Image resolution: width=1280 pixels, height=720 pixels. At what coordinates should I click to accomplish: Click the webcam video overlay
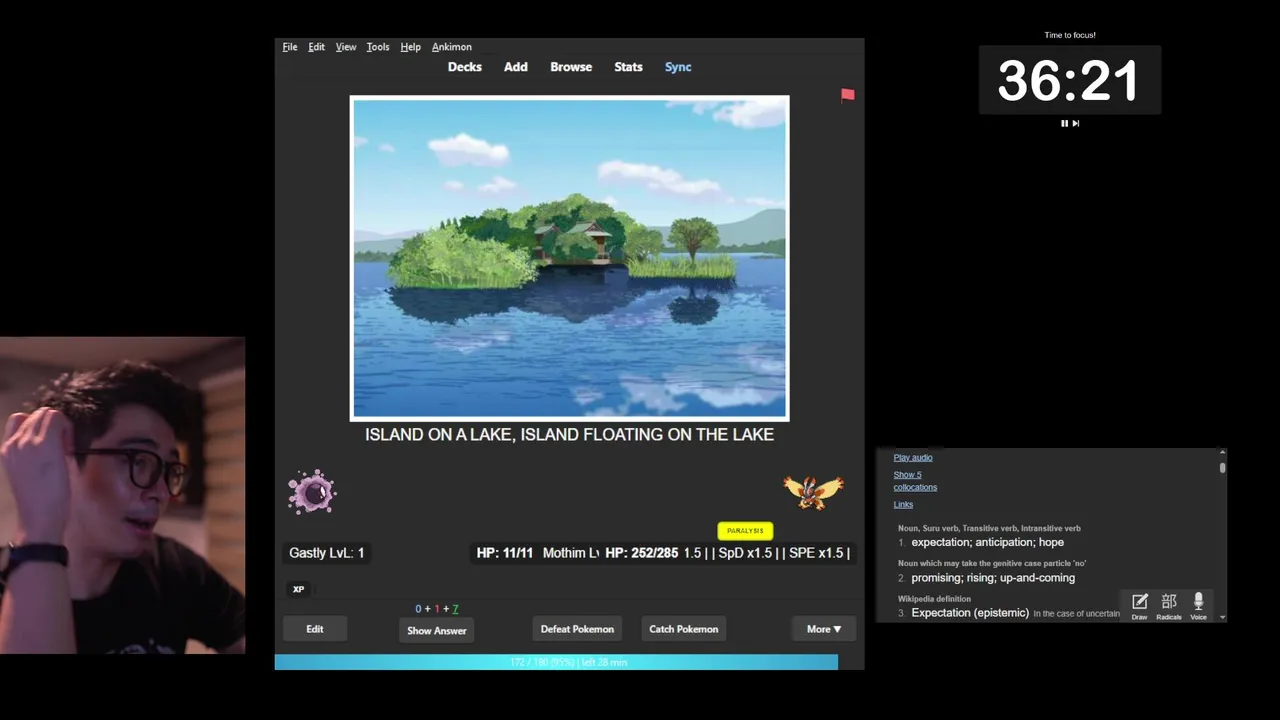tap(122, 496)
